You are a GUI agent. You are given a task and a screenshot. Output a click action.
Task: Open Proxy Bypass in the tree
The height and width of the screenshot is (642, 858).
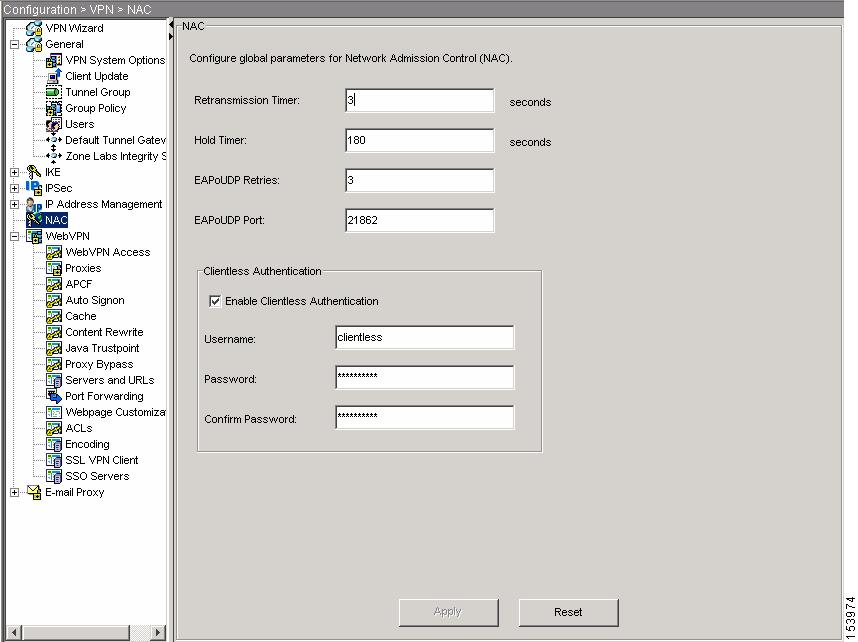tap(99, 364)
